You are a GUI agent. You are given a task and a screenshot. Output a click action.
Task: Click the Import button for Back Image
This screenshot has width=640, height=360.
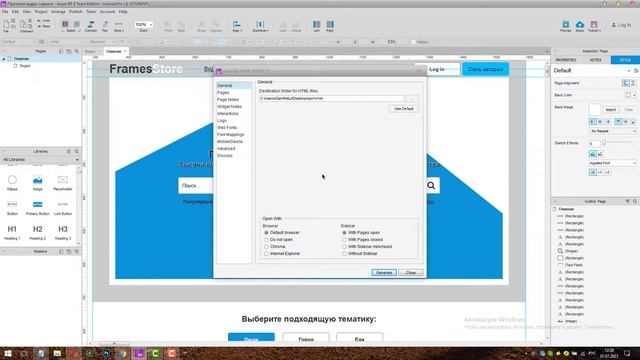[611, 110]
